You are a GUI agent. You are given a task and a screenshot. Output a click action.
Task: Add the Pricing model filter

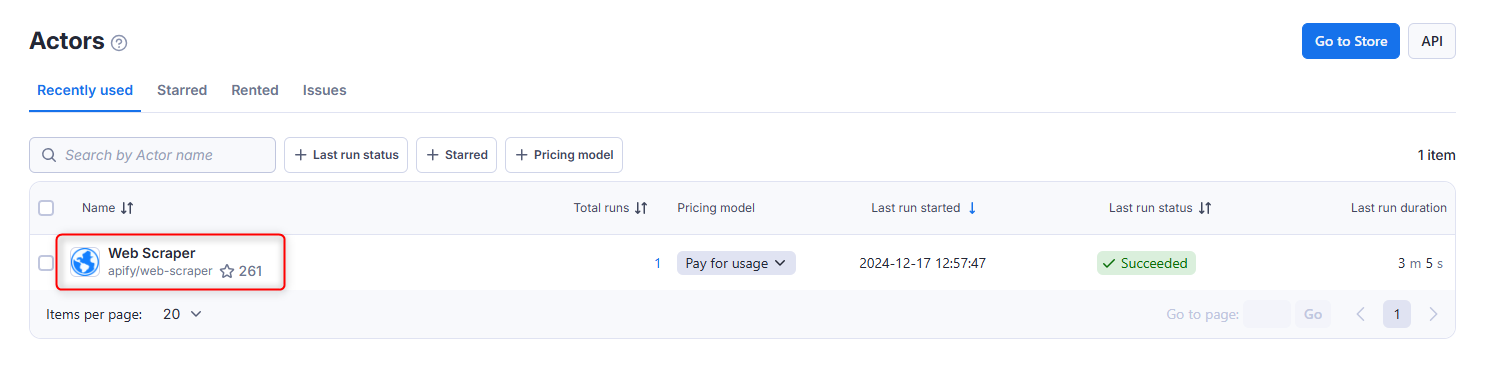pyautogui.click(x=564, y=155)
